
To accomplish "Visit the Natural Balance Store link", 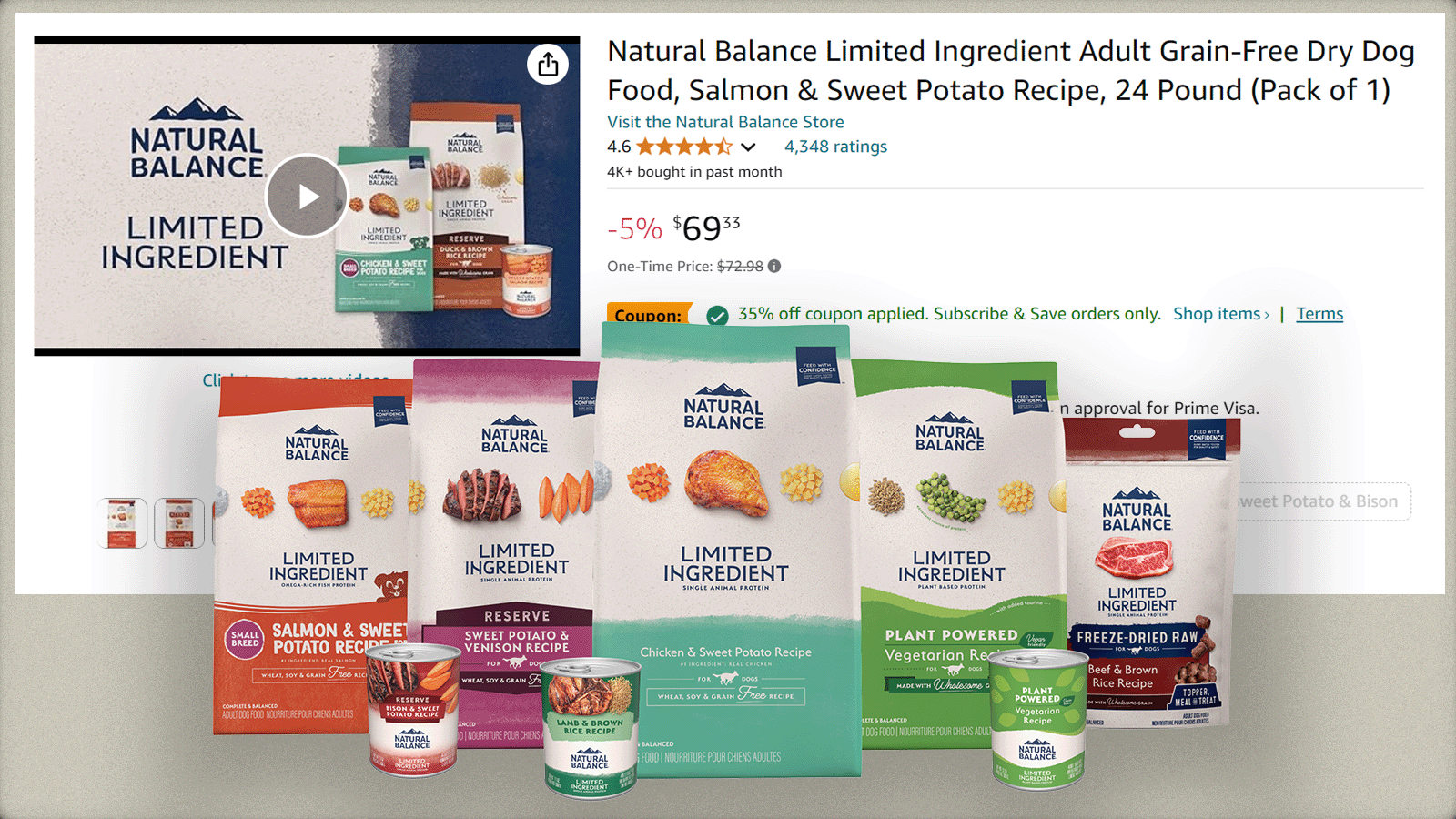I will [x=725, y=122].
